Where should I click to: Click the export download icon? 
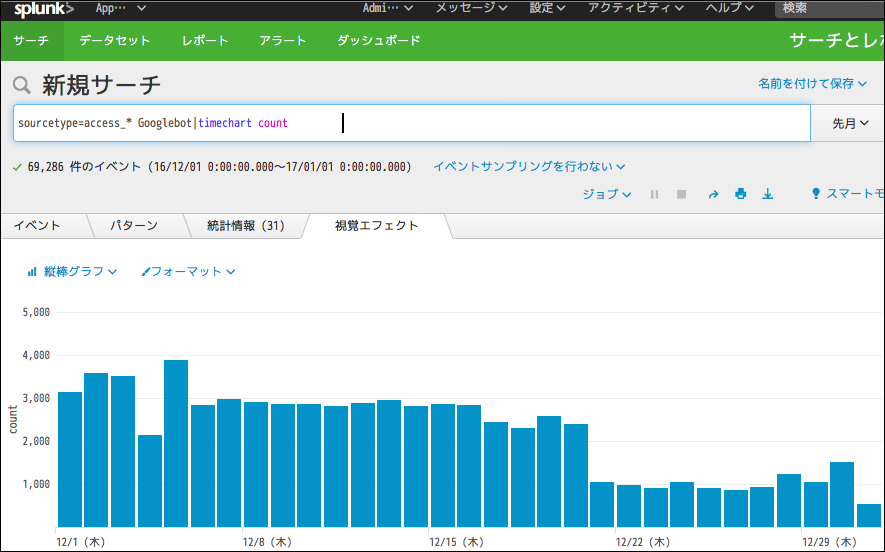[768, 194]
